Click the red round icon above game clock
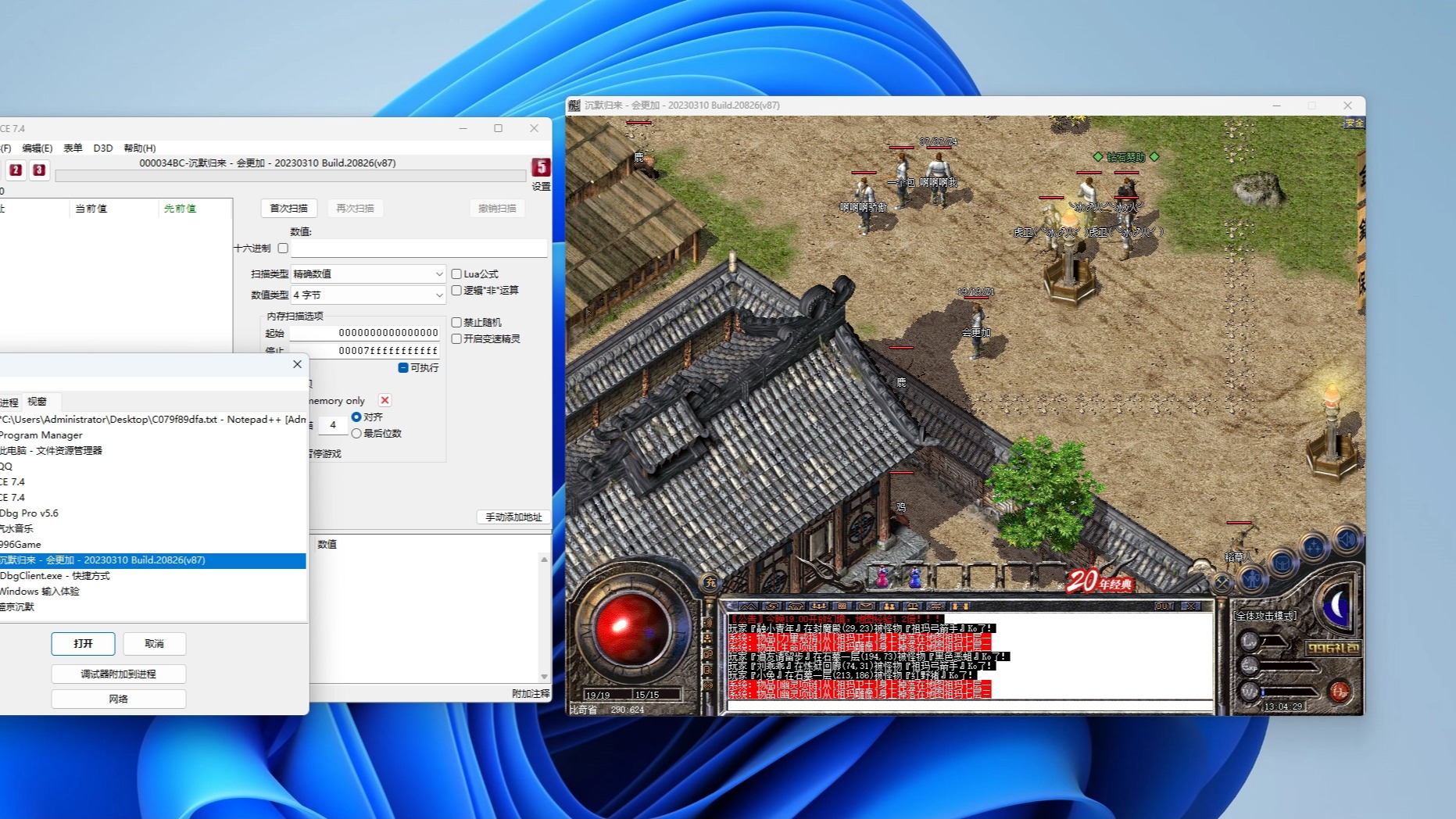Viewport: 1456px width, 819px height. (1340, 691)
